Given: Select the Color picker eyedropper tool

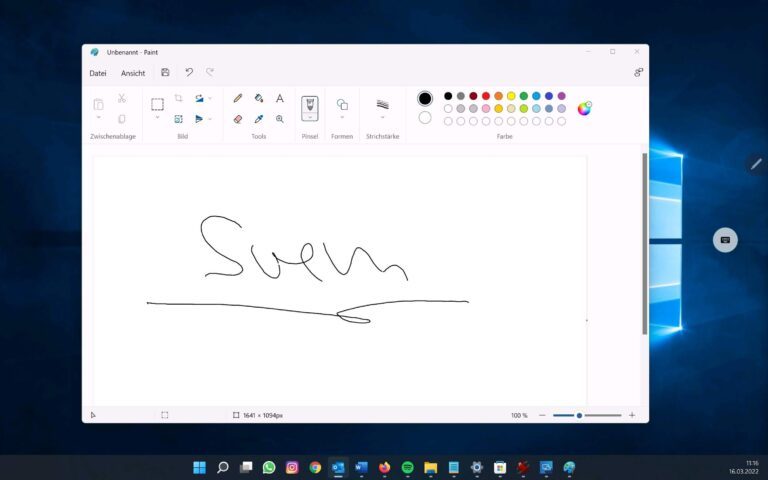Looking at the screenshot, I should (x=259, y=119).
